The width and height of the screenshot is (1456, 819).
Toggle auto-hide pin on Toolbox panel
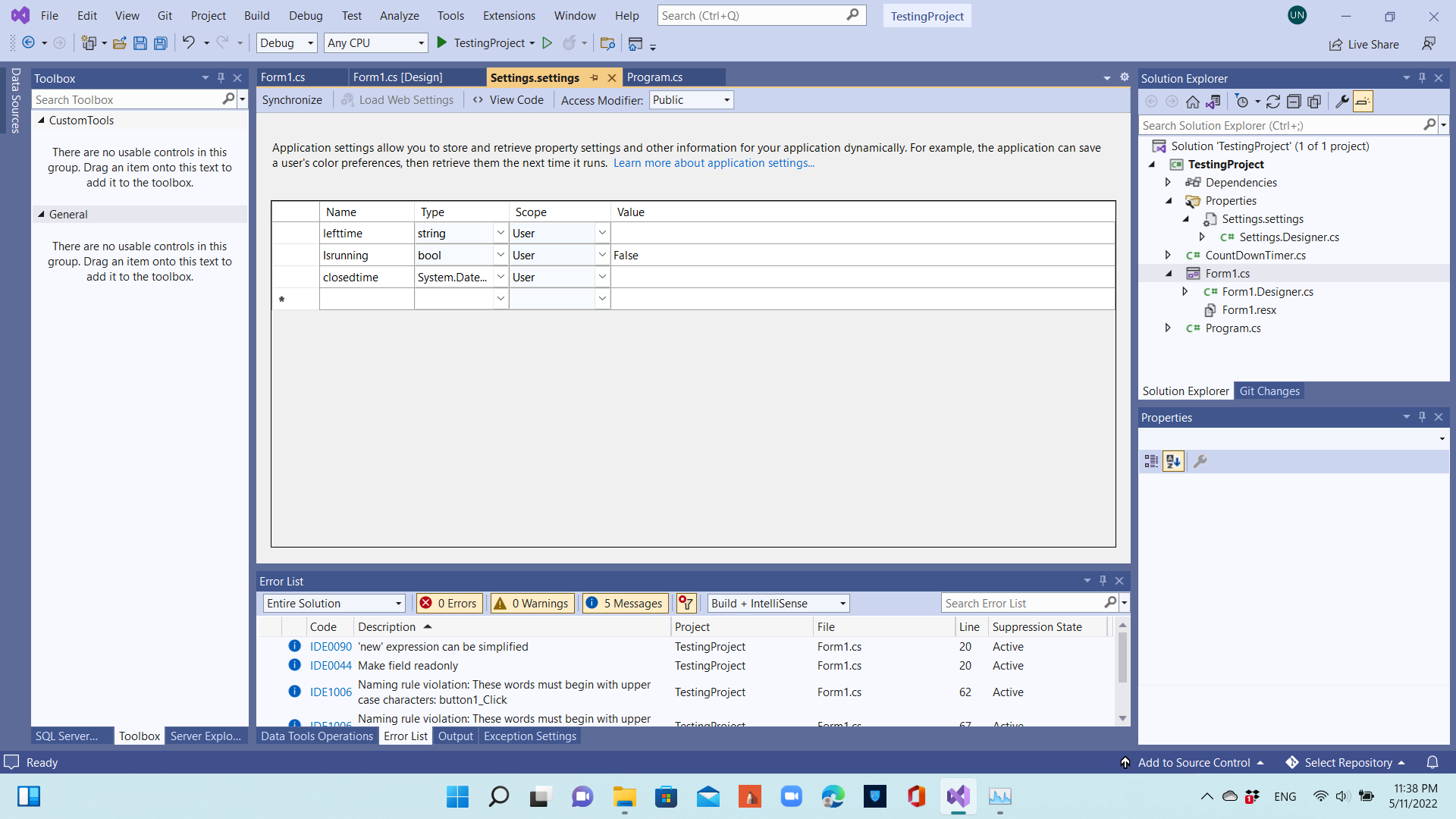(221, 78)
